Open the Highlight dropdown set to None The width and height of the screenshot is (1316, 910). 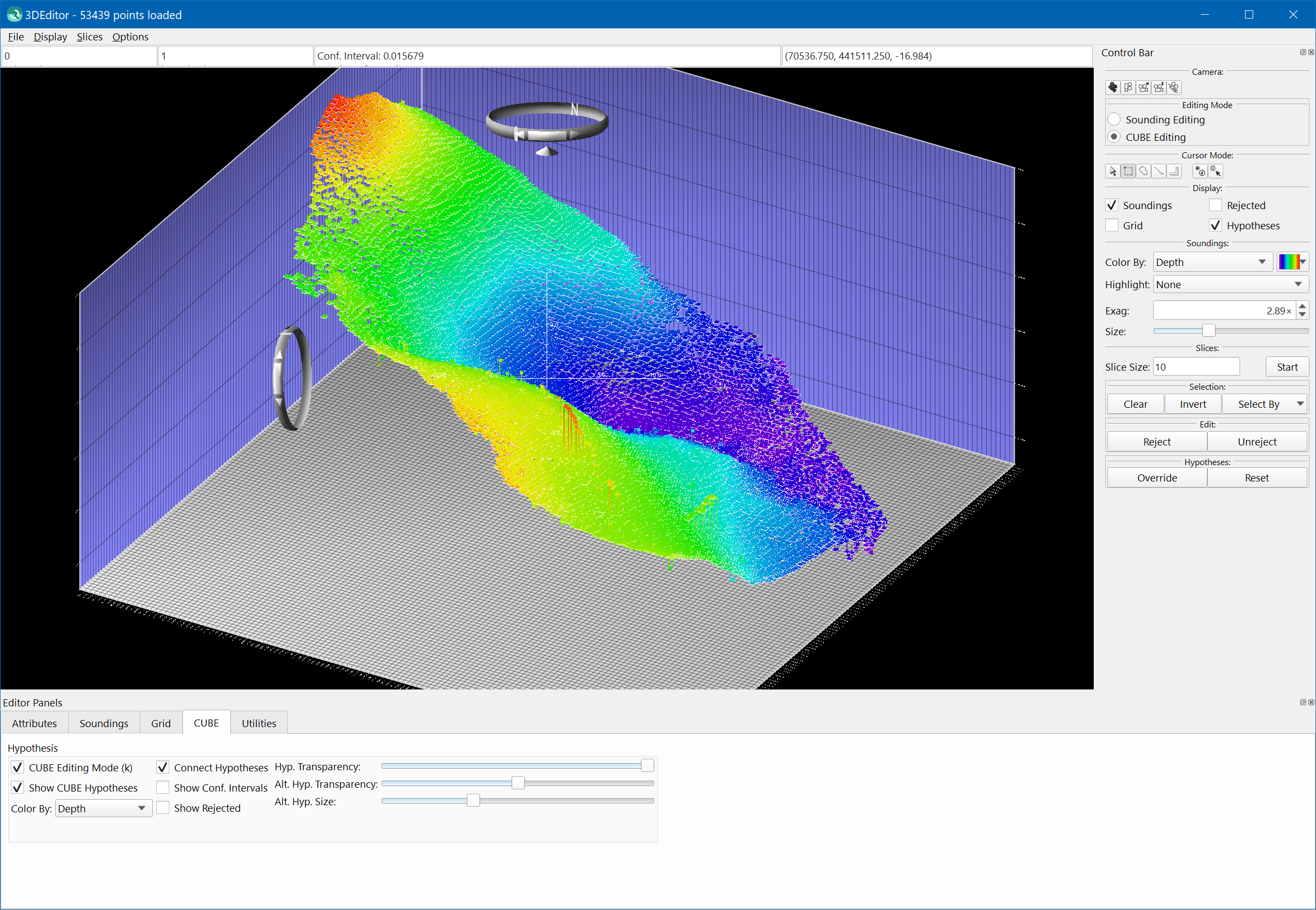pos(1230,284)
